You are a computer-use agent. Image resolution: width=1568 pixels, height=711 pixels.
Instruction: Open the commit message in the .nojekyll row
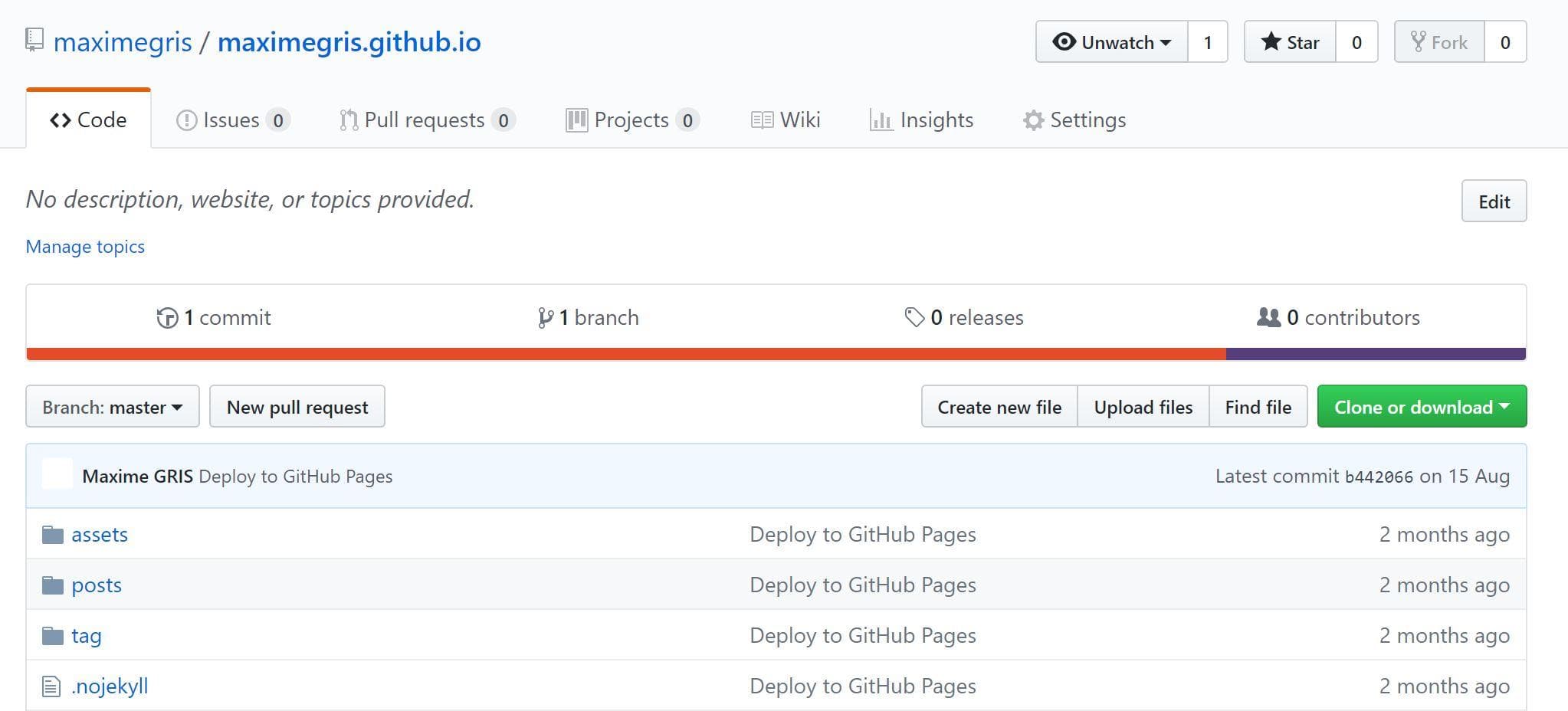(863, 686)
